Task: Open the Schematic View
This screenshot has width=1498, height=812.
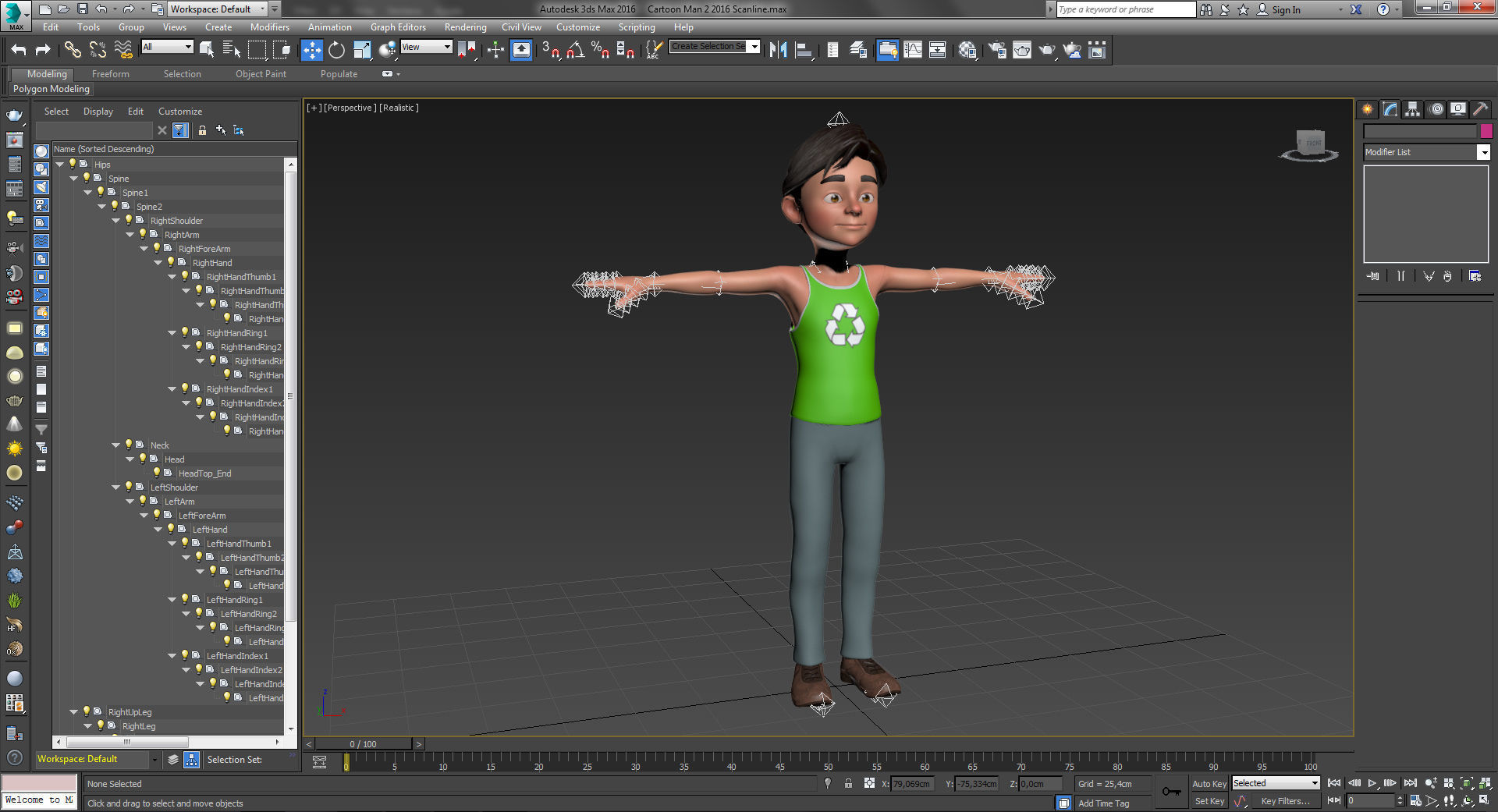Action: tap(938, 50)
